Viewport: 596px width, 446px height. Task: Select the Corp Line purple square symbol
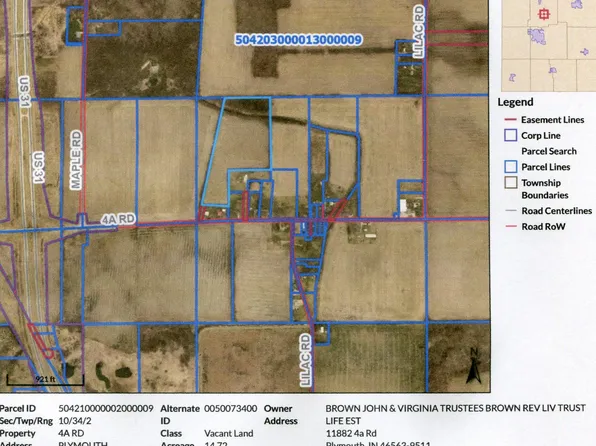[x=510, y=135]
